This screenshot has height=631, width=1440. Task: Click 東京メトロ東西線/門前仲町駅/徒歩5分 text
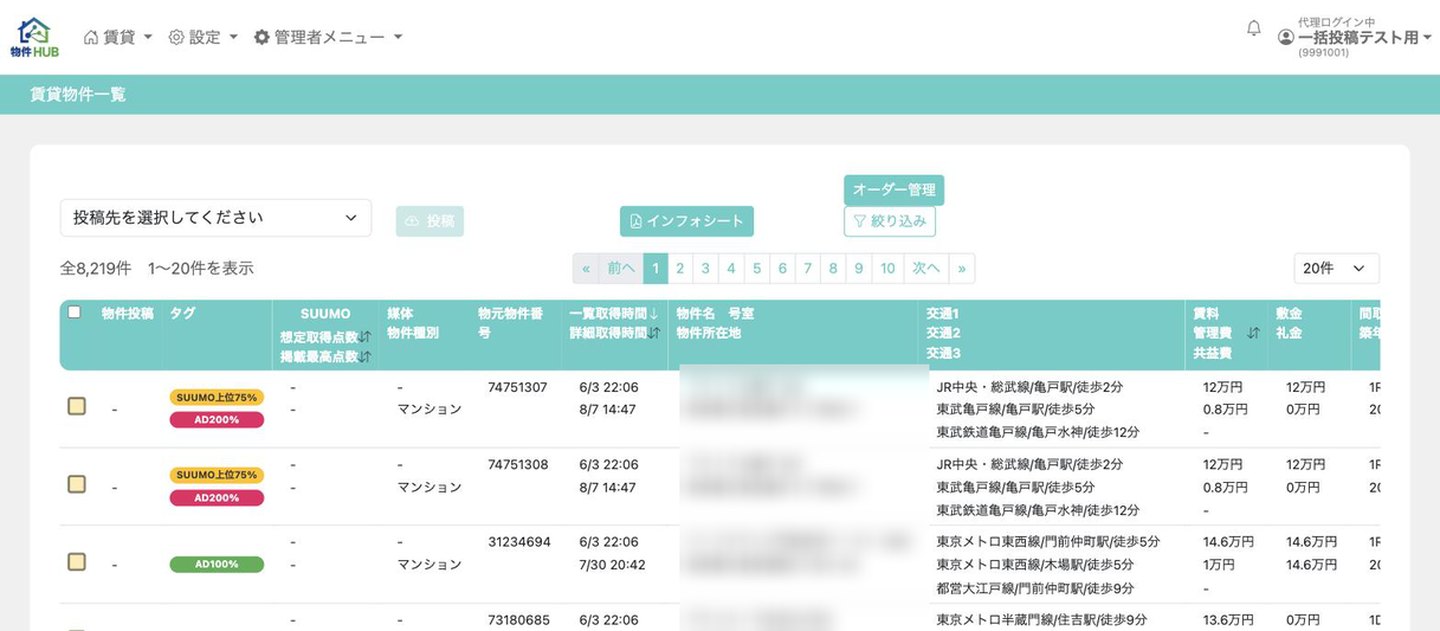coord(1048,542)
